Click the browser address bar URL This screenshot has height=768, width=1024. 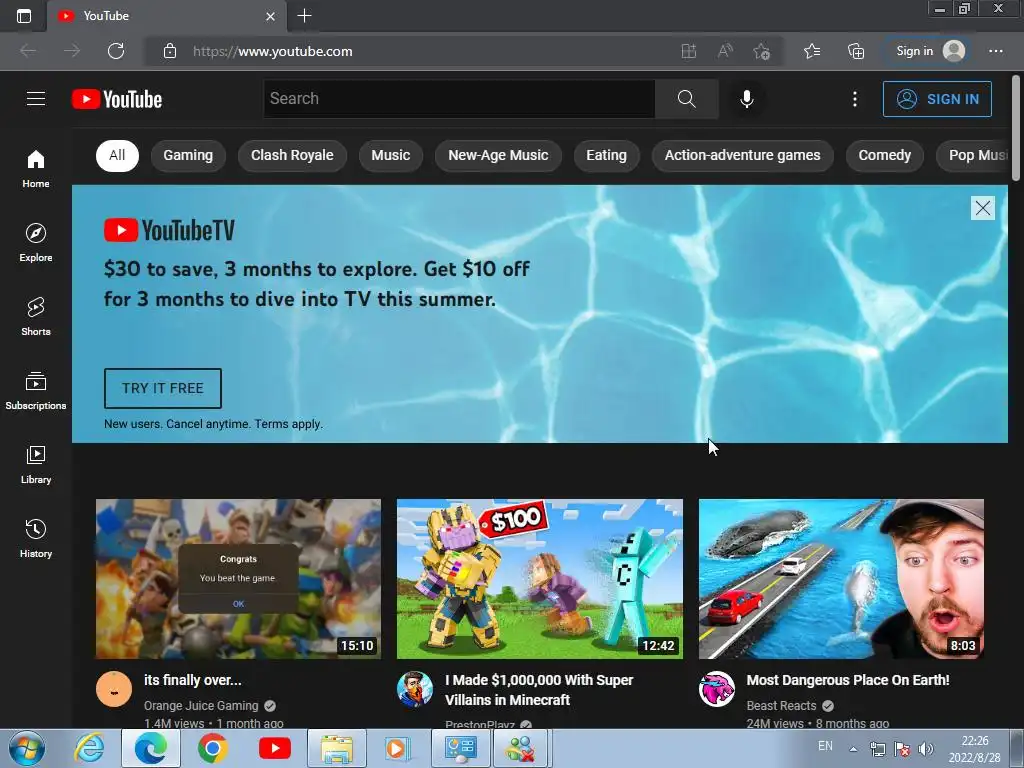pyautogui.click(x=272, y=51)
